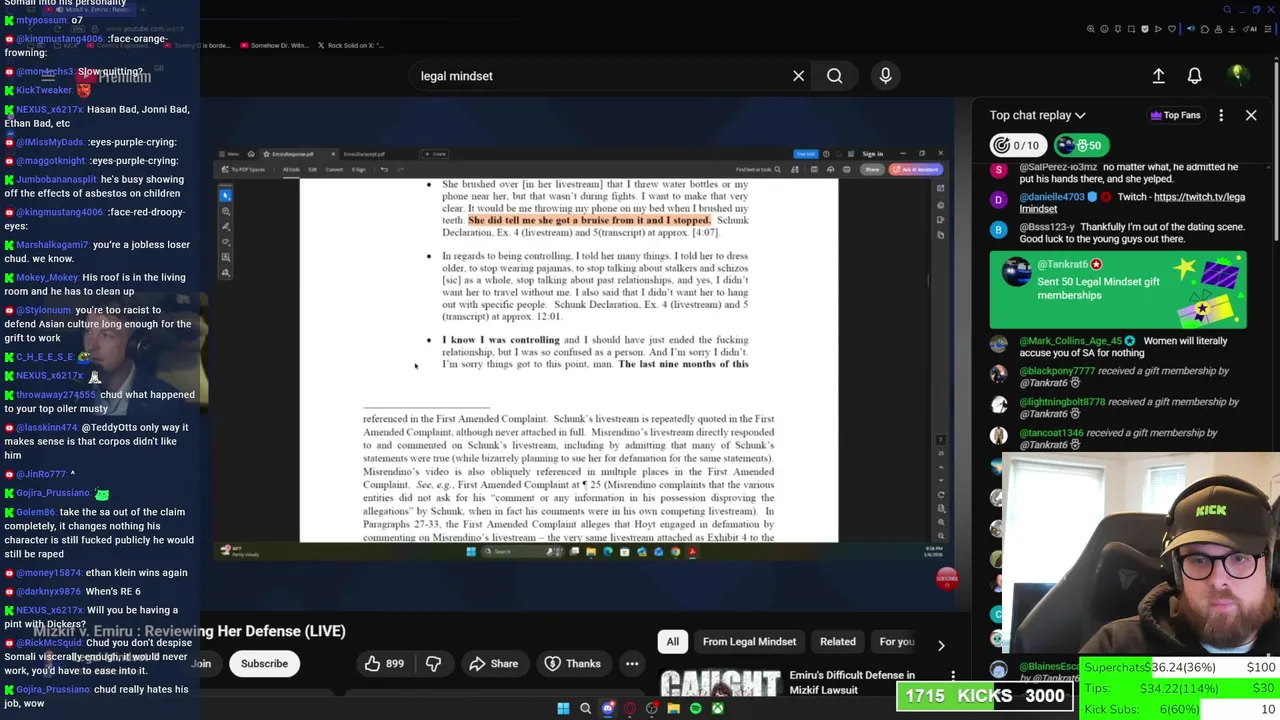Open All tools in Acrobat
This screenshot has width=1280, height=720.
coord(291,169)
